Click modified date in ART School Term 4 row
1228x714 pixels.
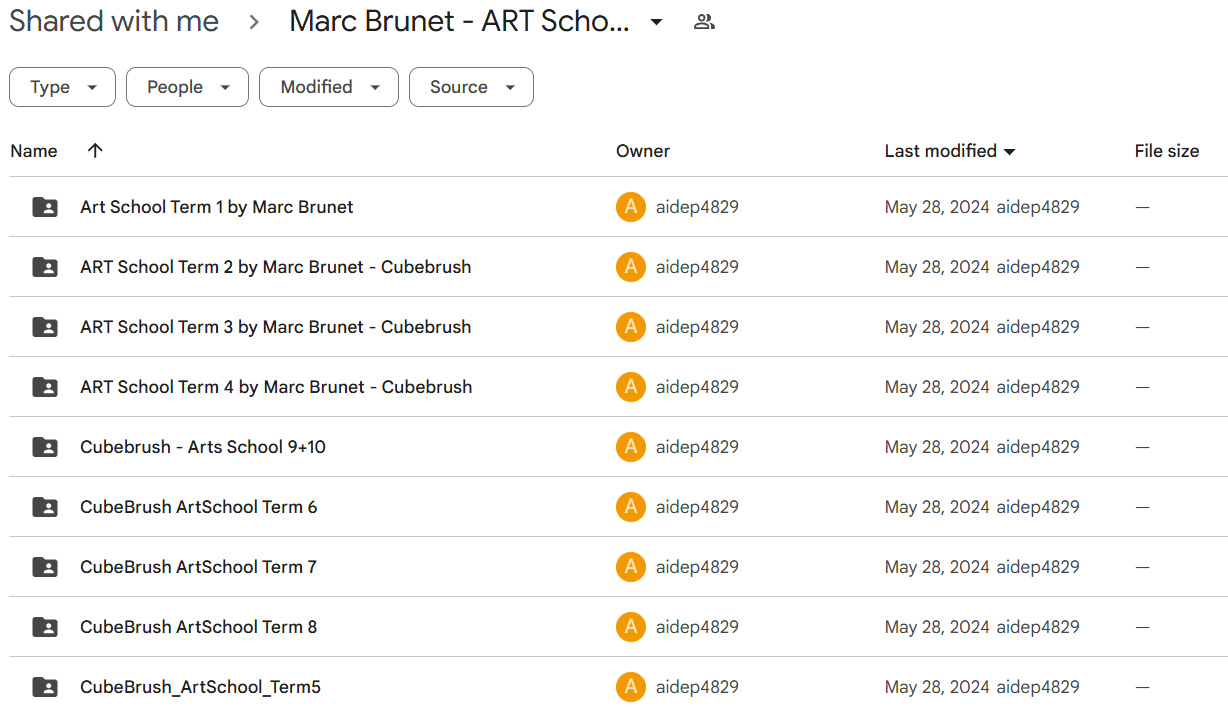point(937,387)
